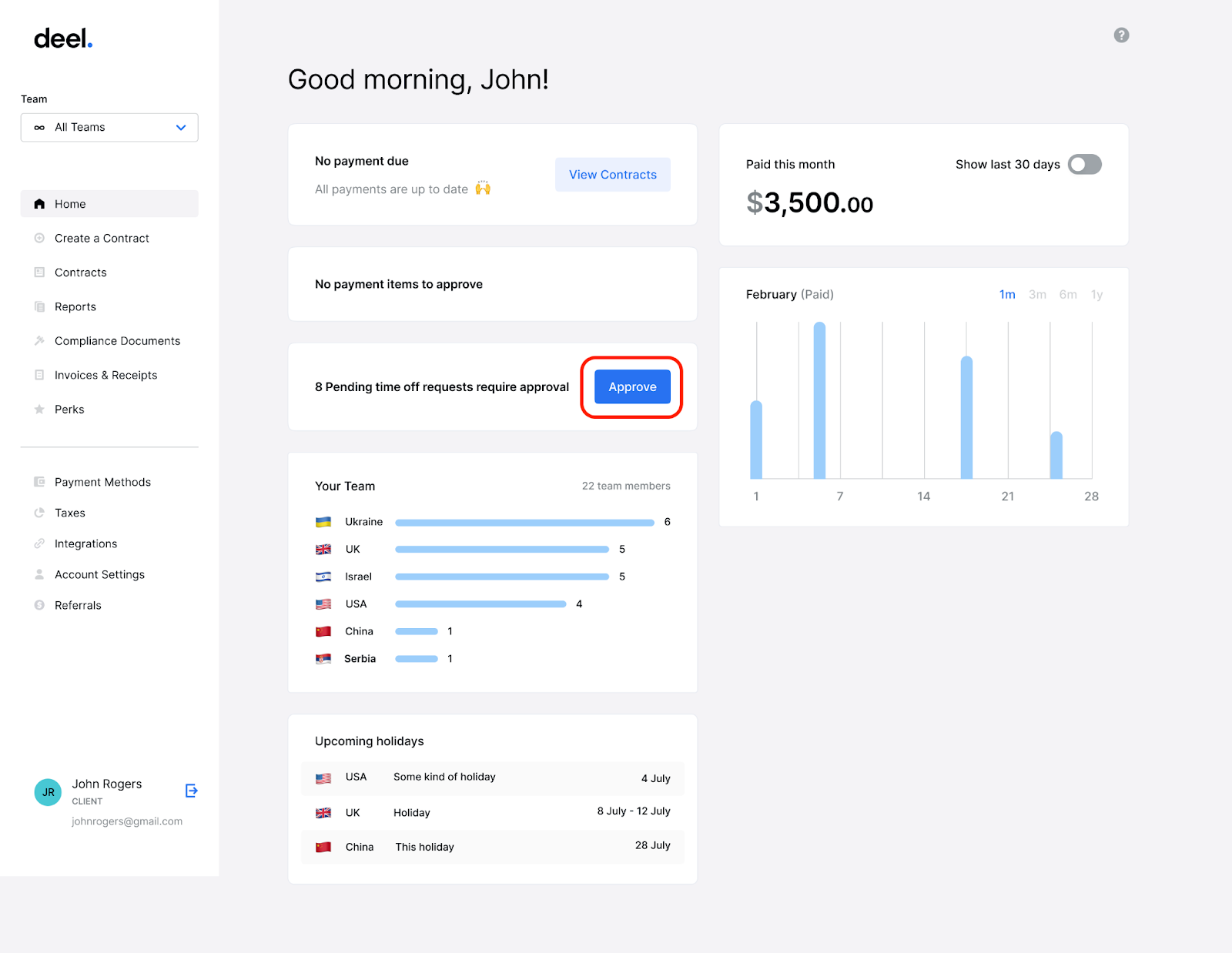Viewport: 1232px width, 953px height.
Task: Open the Reports section
Action: pyautogui.click(x=75, y=306)
